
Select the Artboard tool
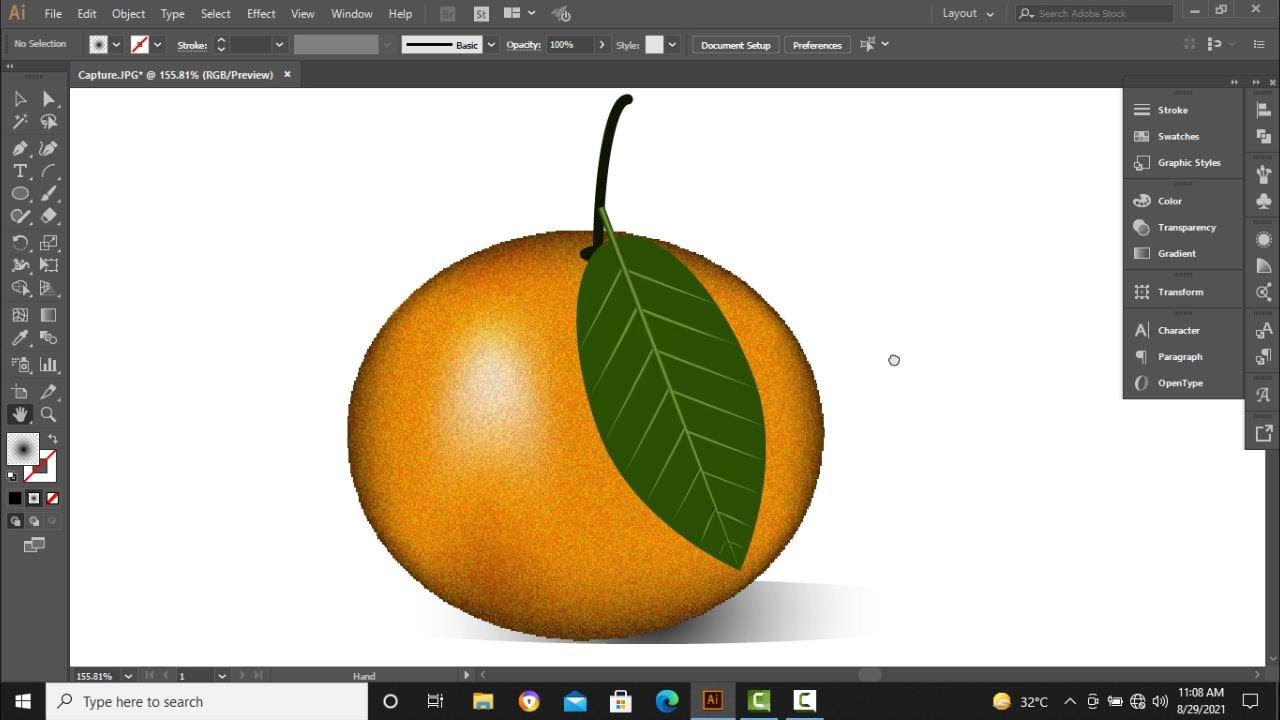point(20,392)
